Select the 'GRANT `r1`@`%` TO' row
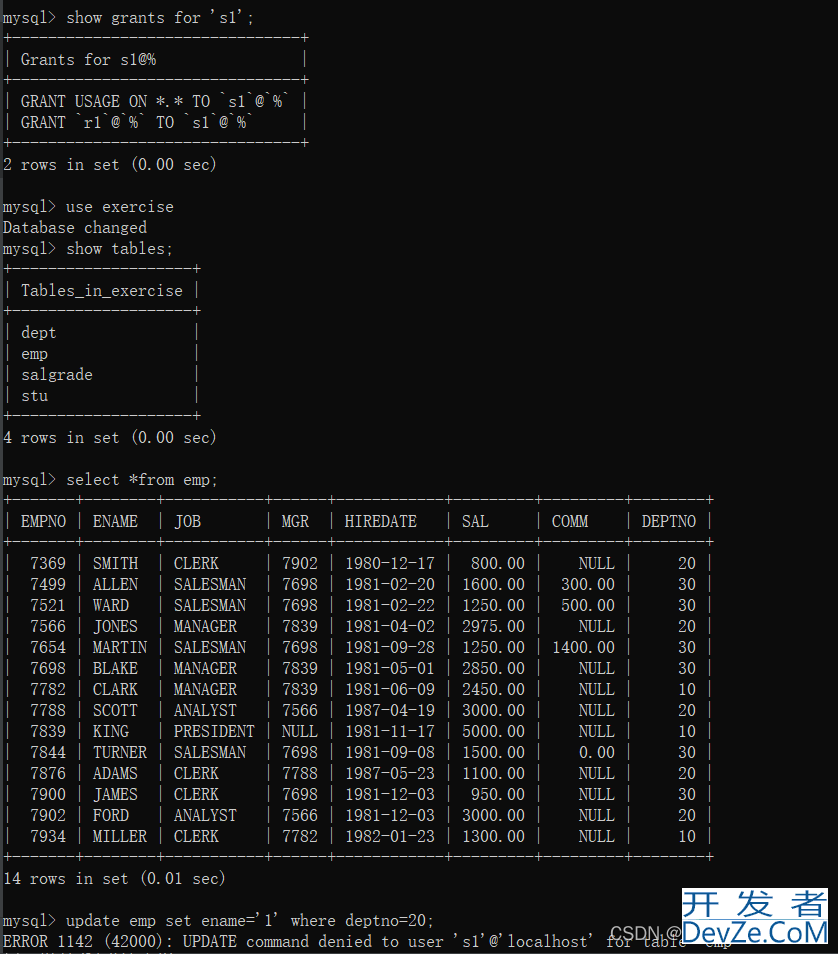 (x=137, y=122)
